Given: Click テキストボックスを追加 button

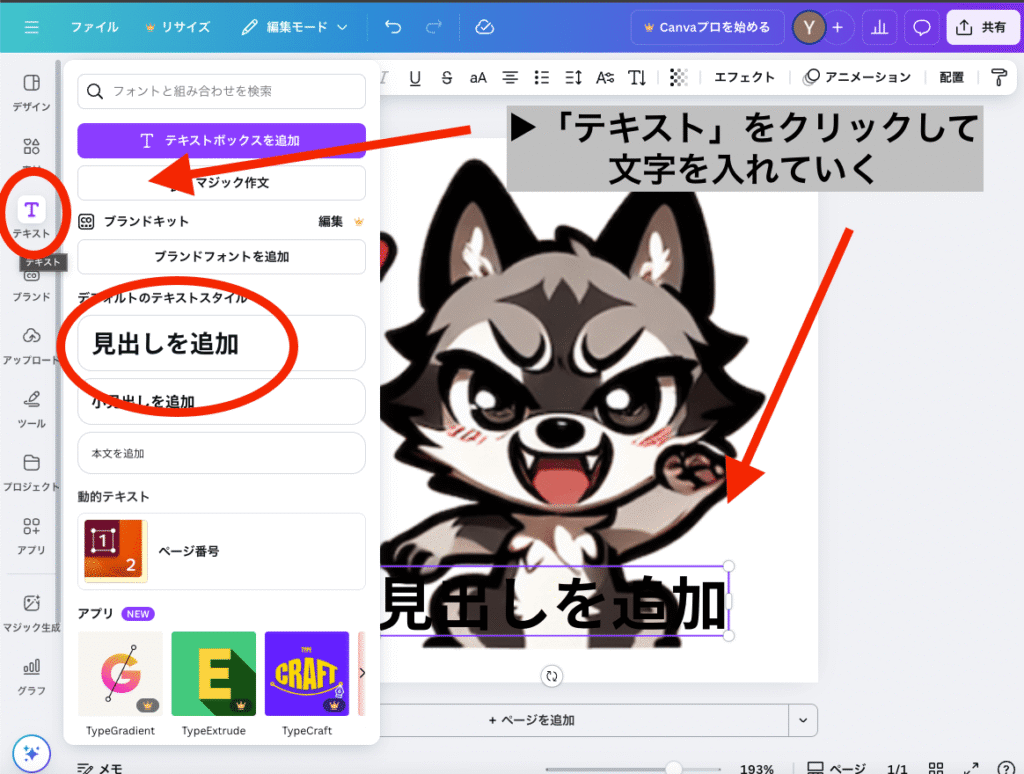Looking at the screenshot, I should (x=221, y=140).
